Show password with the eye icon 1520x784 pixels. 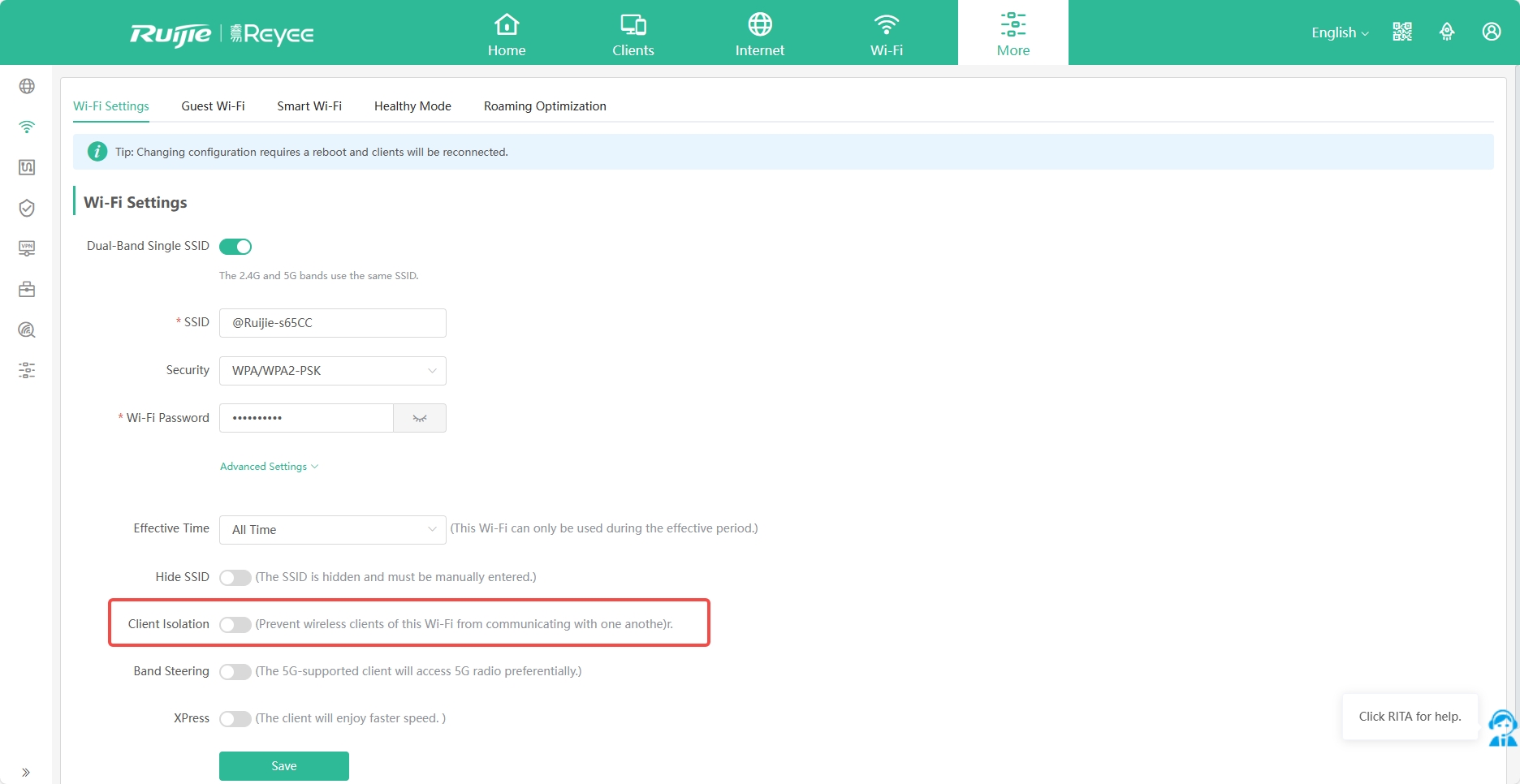[420, 418]
